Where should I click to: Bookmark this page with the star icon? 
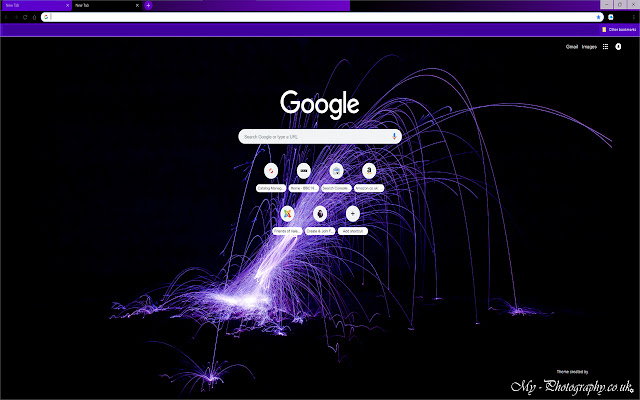click(x=598, y=17)
